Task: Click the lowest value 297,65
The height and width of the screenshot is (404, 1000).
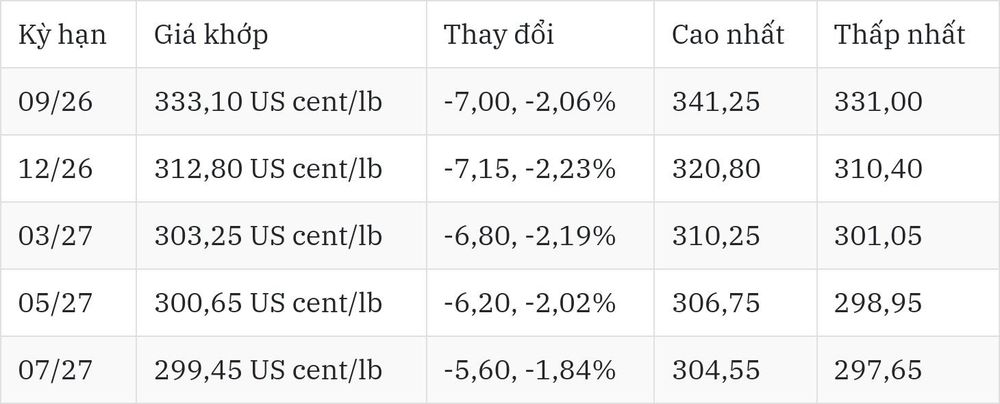Action: point(878,370)
